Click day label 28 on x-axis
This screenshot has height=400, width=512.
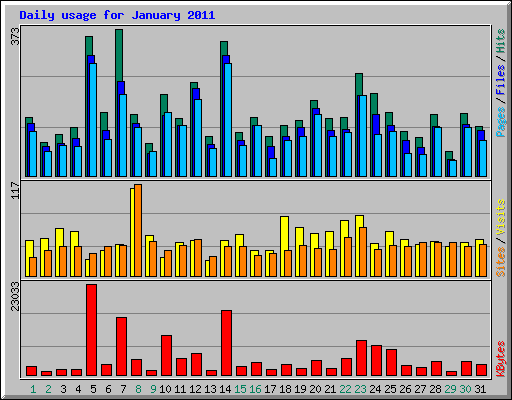point(435,389)
